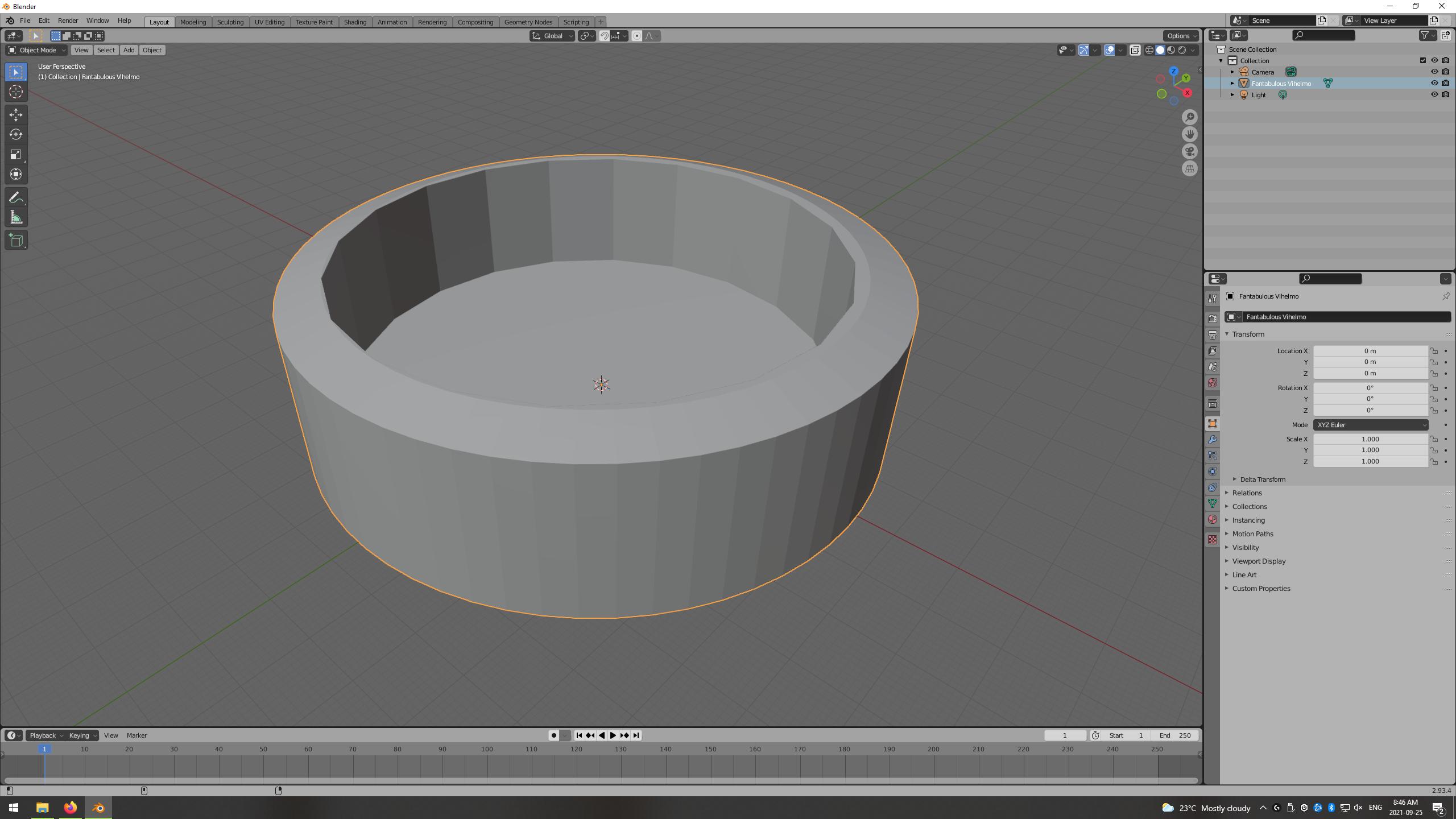Click the Select Box tool icon
This screenshot has height=819, width=1456.
point(16,72)
